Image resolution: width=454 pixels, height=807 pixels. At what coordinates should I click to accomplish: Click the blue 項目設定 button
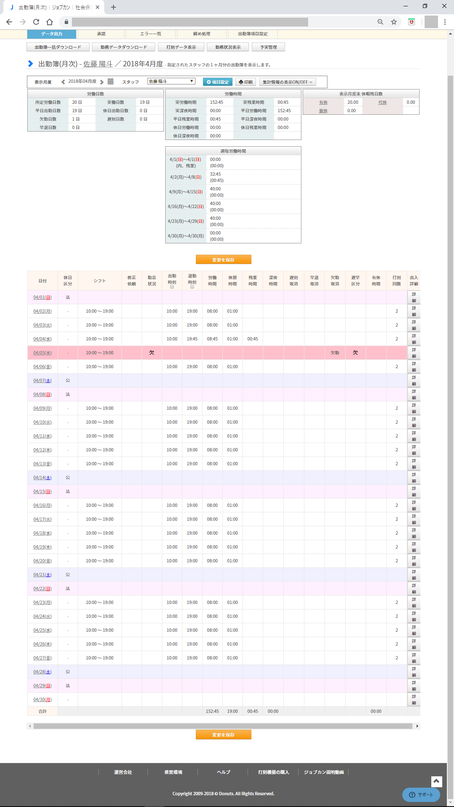coord(218,82)
